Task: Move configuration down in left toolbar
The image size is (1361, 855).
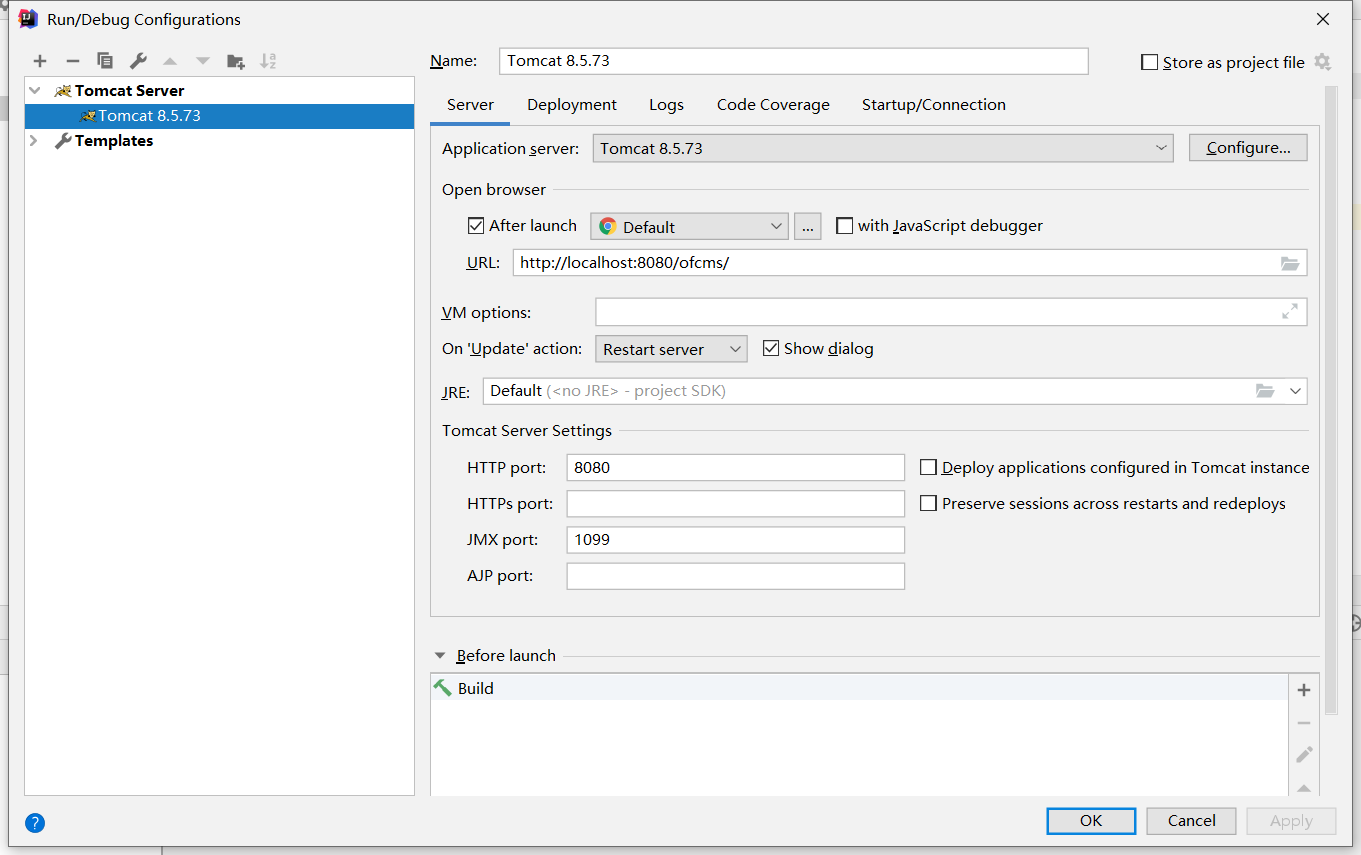Action: pos(203,61)
